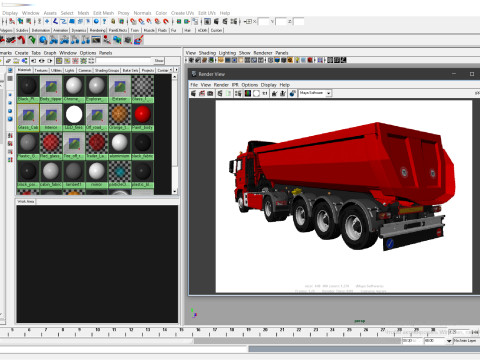Click the render window shelf icon
This screenshot has width=480, height=360.
coord(96,40)
